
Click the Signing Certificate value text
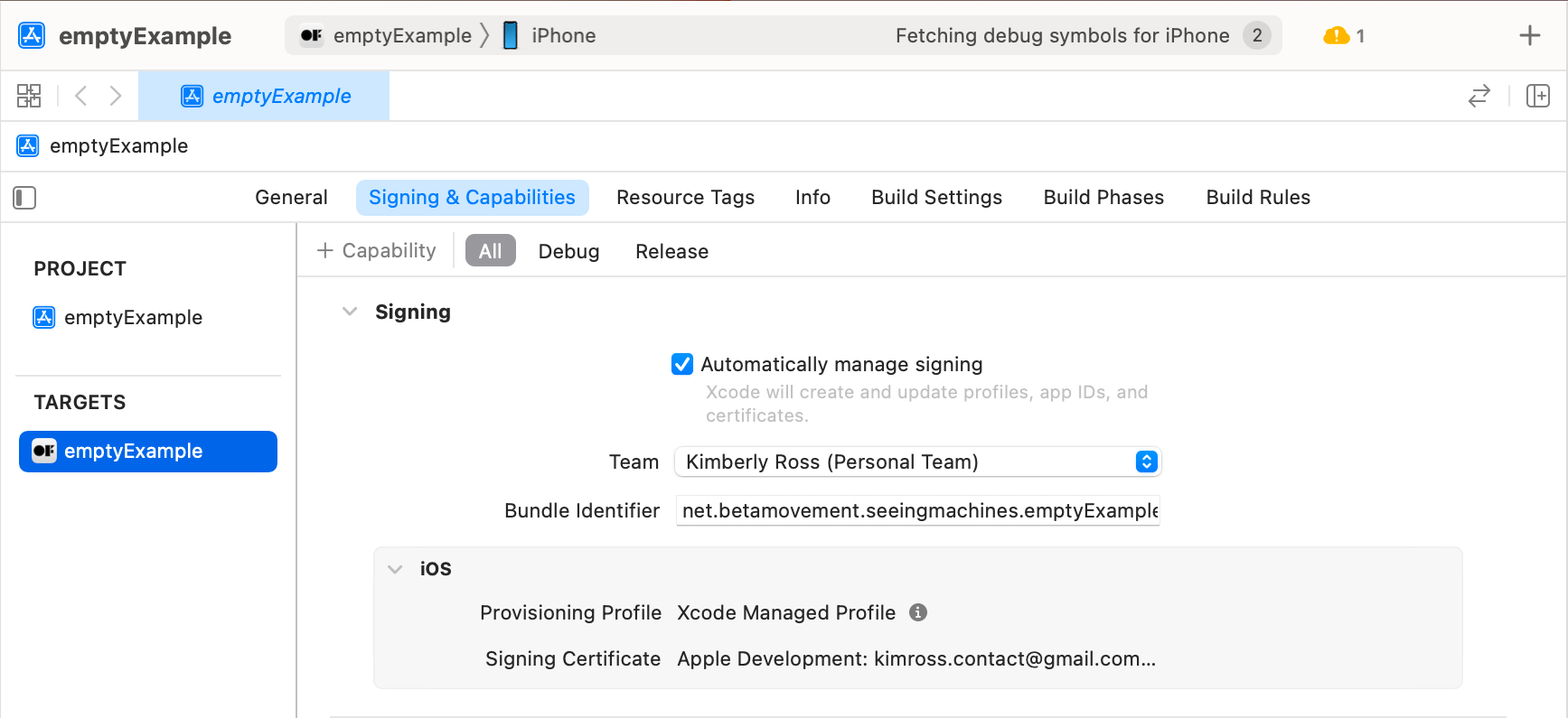916,659
